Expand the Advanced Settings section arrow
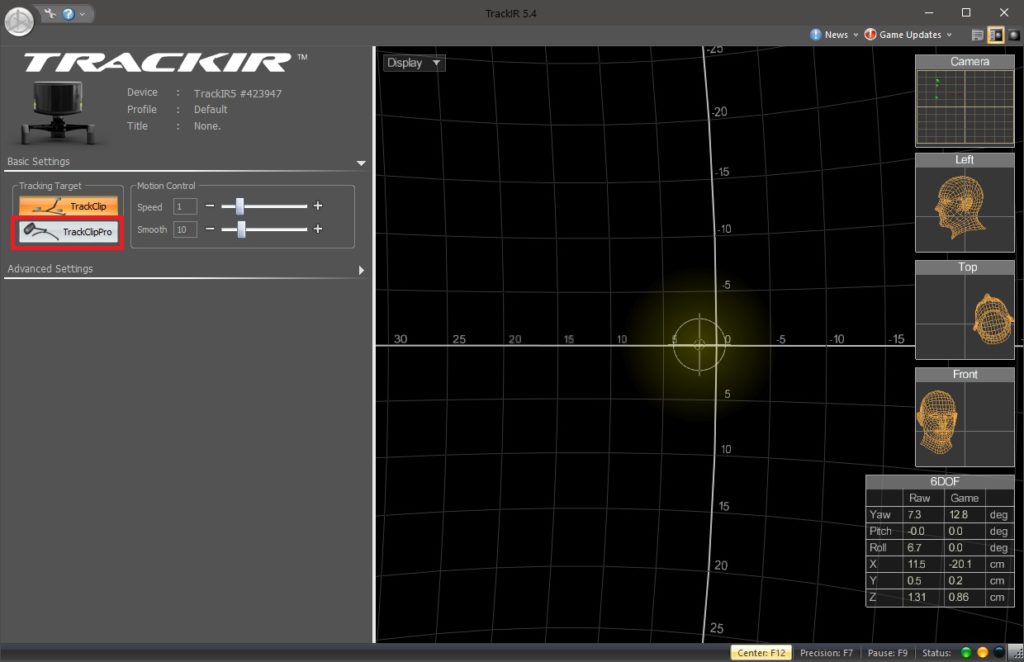Image resolution: width=1024 pixels, height=662 pixels. point(361,270)
